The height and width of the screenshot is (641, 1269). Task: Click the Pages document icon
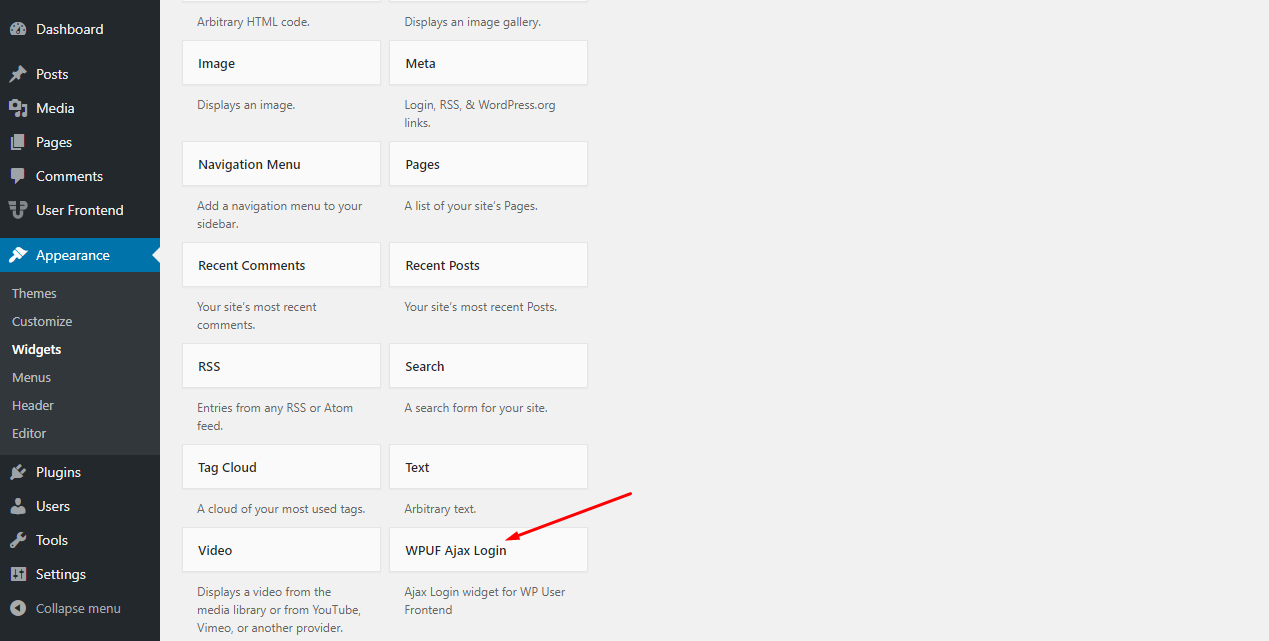click(19, 141)
